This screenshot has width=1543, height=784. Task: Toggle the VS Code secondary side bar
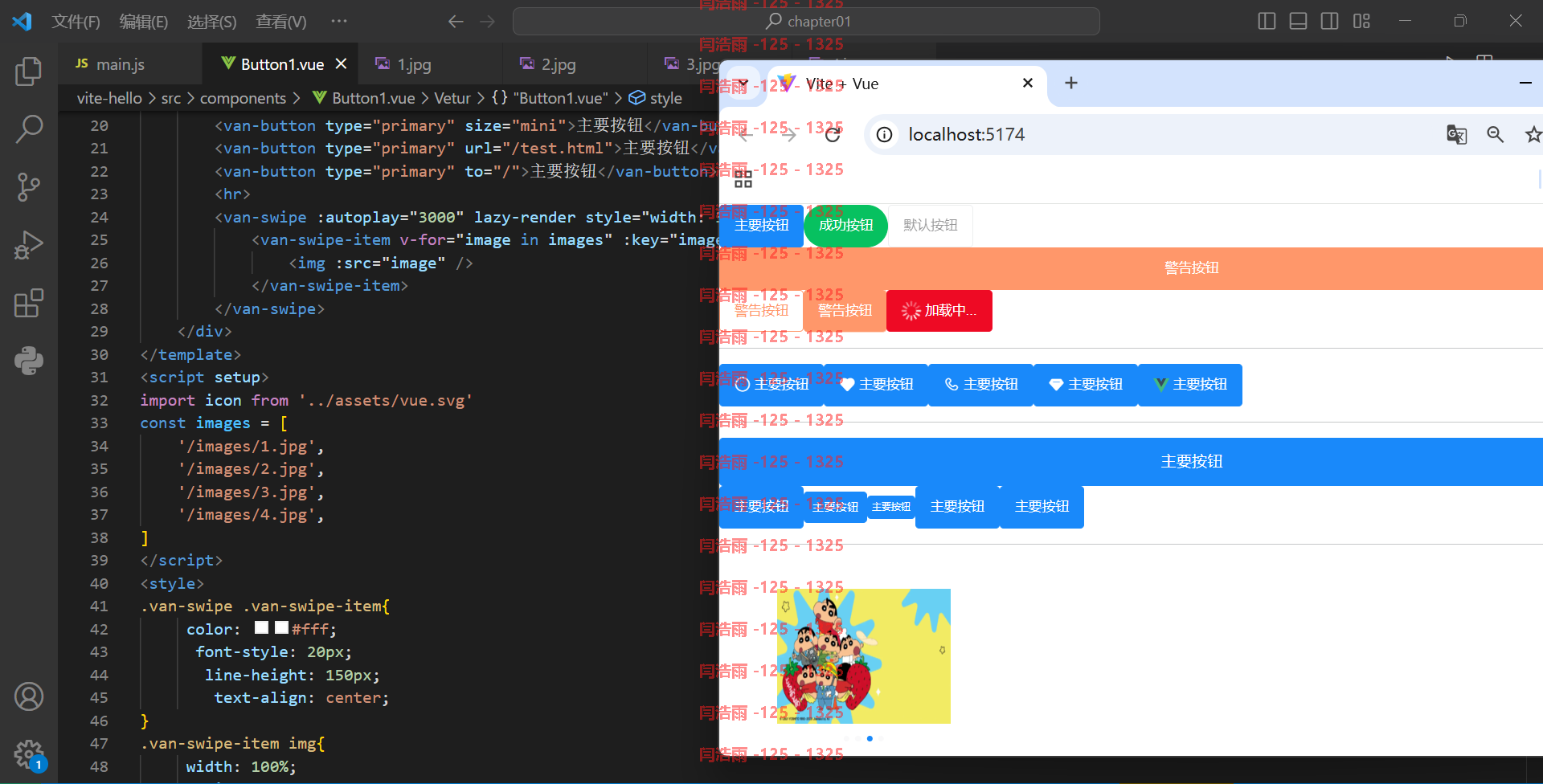coord(1330,21)
